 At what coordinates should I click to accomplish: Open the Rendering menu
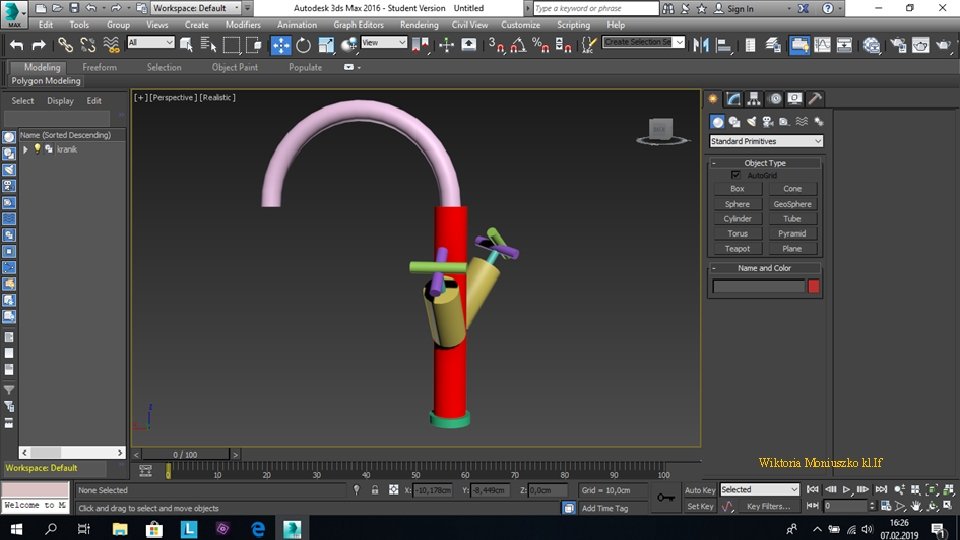(419, 24)
